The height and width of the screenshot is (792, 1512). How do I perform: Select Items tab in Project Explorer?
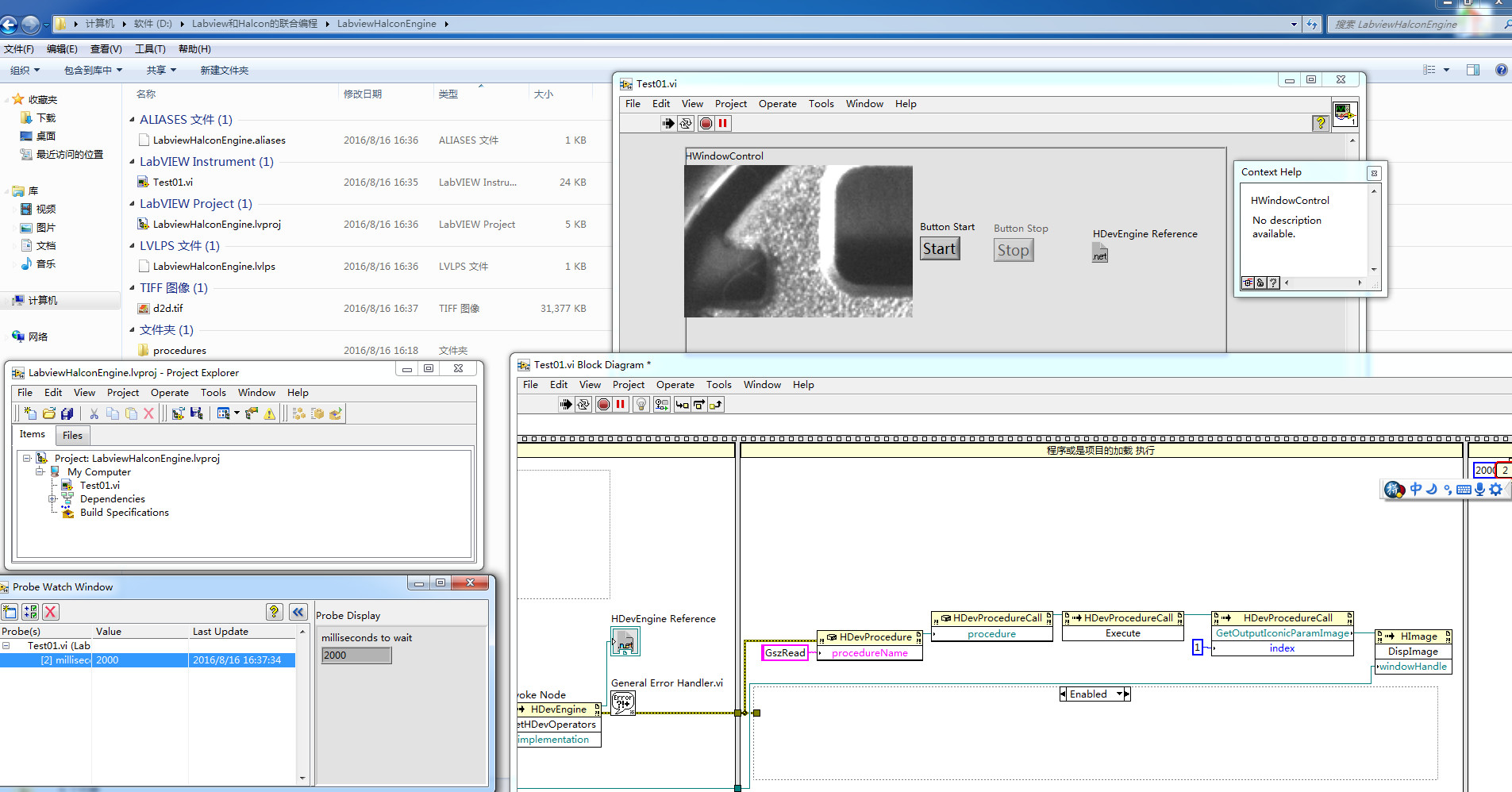pyautogui.click(x=33, y=434)
